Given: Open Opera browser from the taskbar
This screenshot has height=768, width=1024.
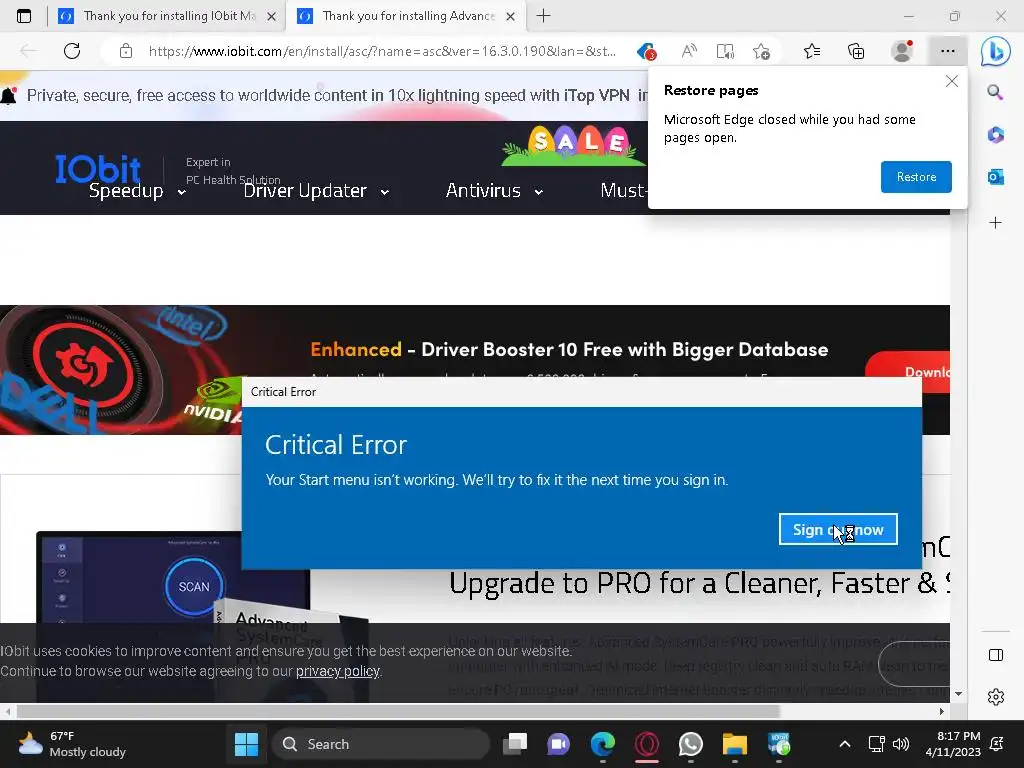Looking at the screenshot, I should click(647, 744).
